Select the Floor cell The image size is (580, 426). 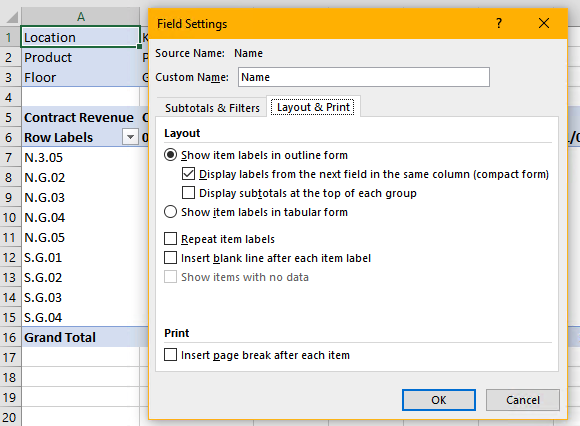(x=81, y=77)
